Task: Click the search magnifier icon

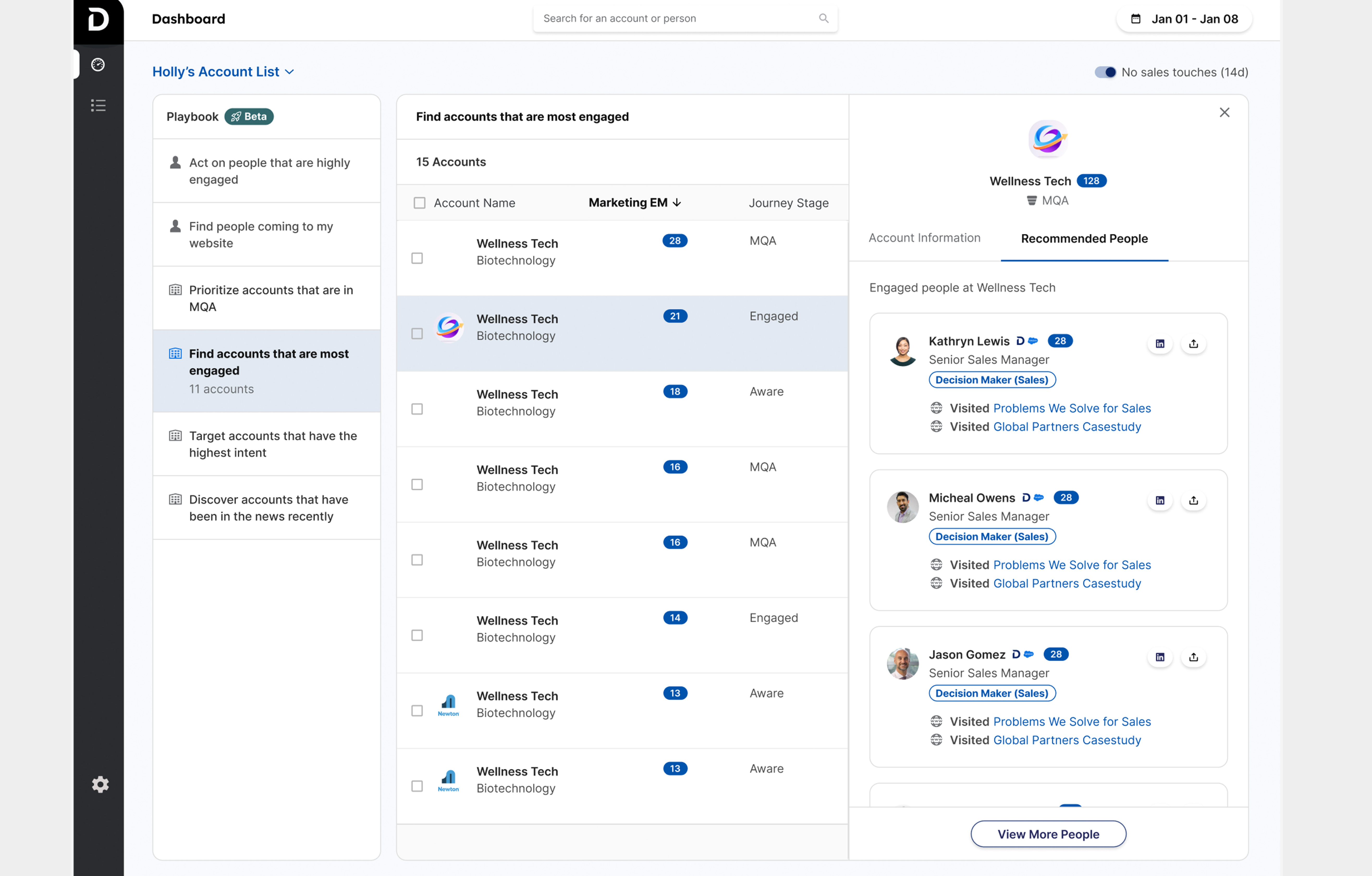Action: [823, 18]
